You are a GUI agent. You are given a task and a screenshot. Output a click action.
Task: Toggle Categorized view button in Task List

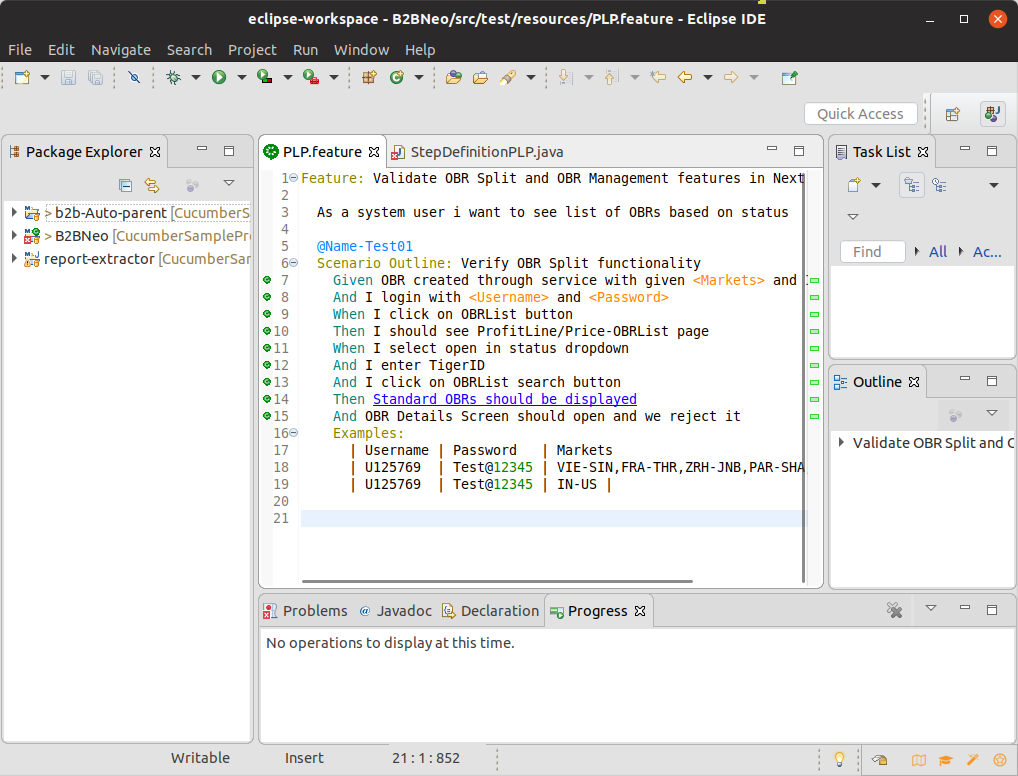(911, 184)
